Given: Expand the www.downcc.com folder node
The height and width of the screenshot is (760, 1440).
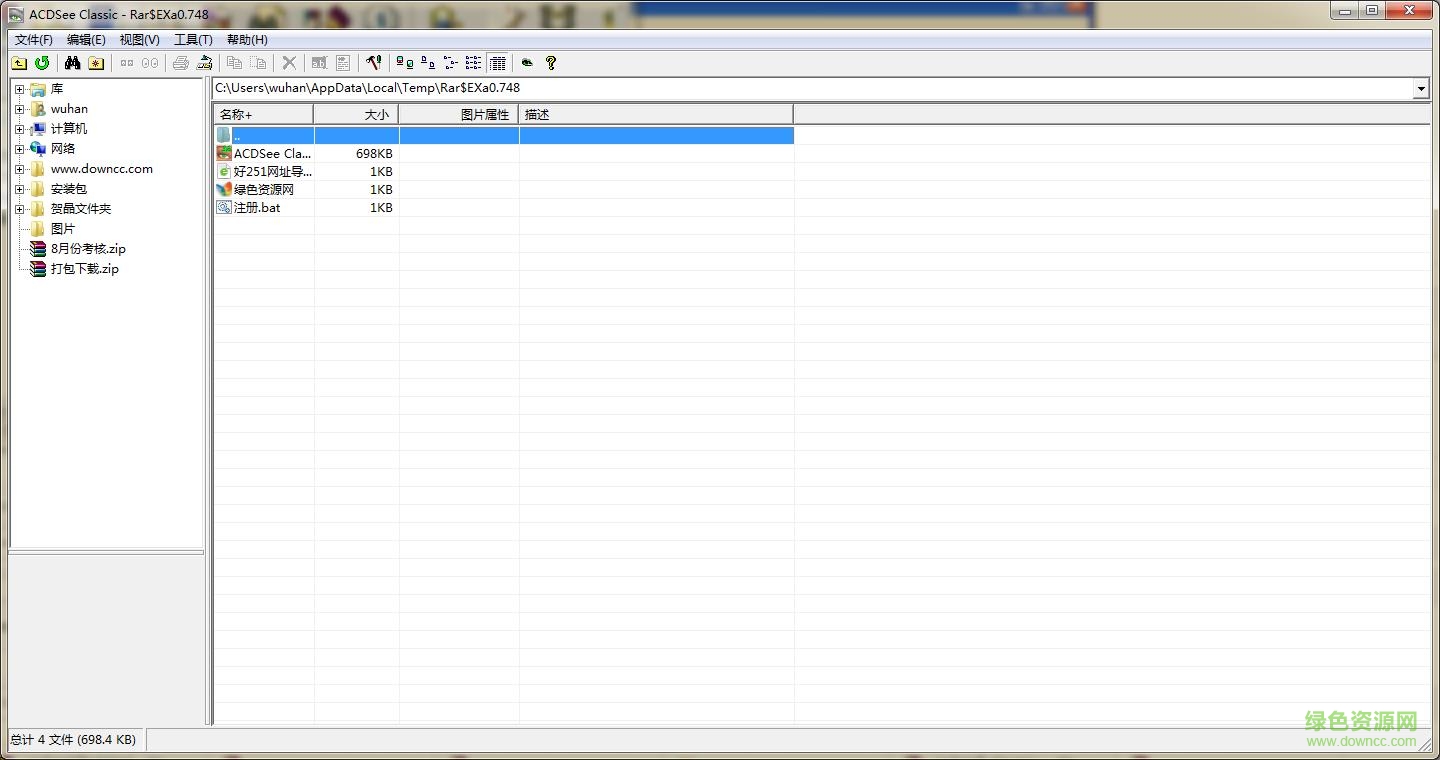Looking at the screenshot, I should pos(20,168).
